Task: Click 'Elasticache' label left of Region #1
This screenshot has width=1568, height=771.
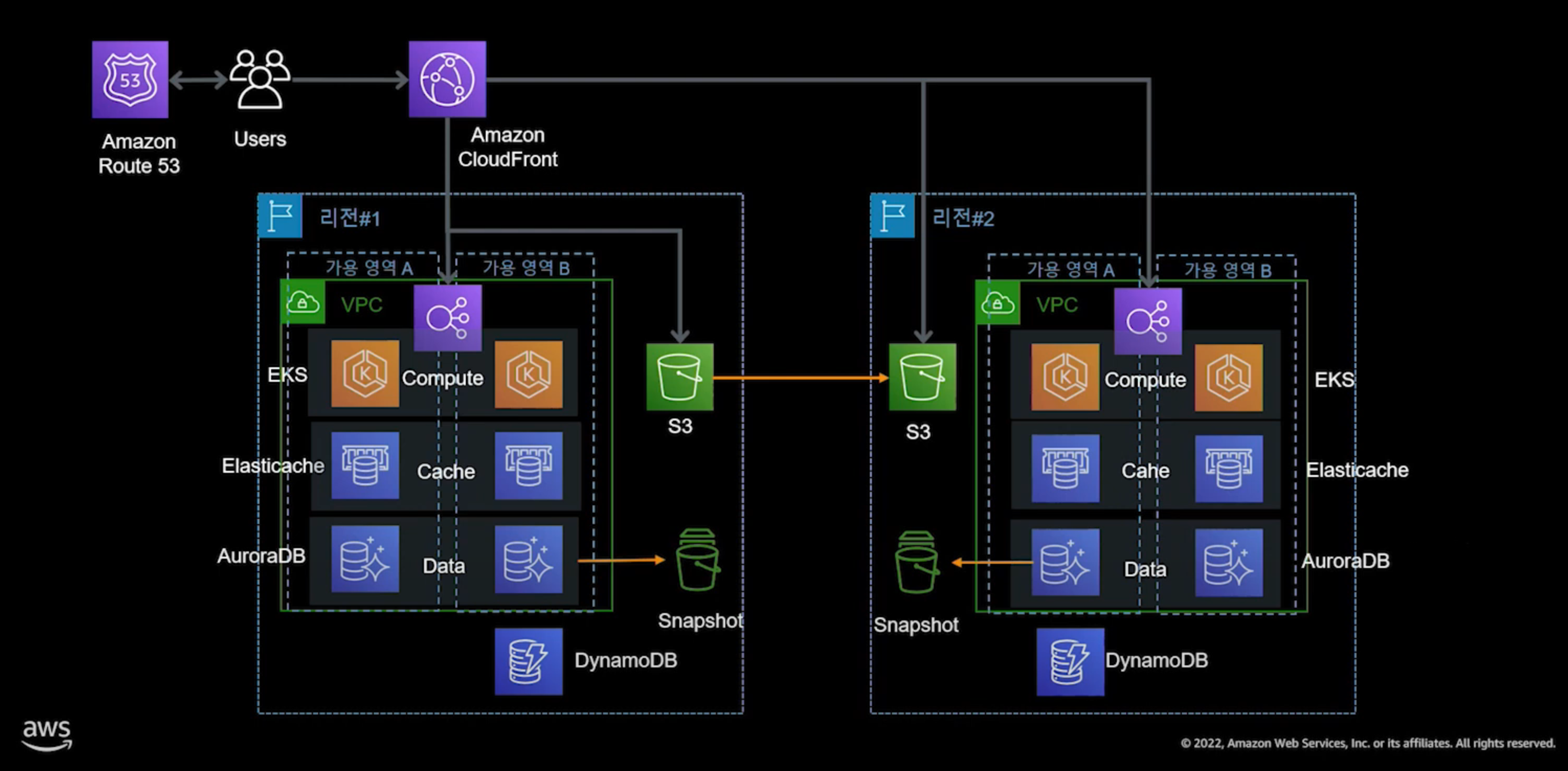Action: pos(273,466)
